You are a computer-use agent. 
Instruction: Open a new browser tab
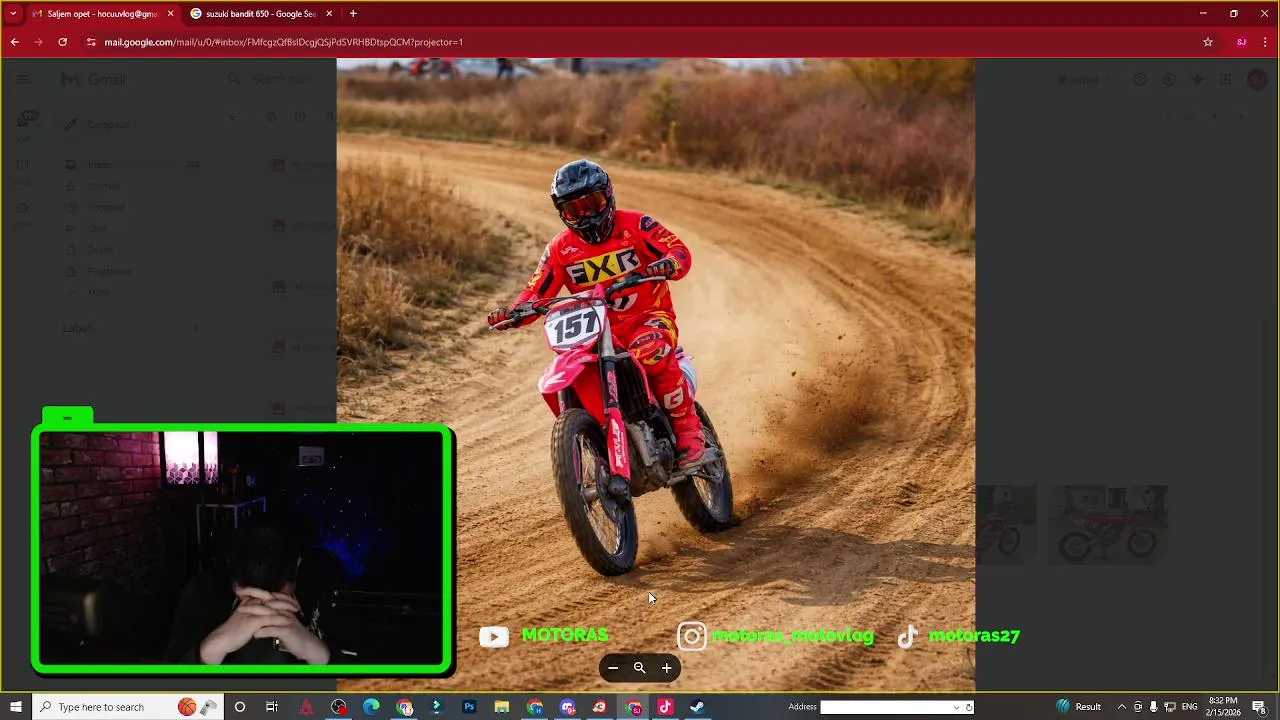[353, 14]
